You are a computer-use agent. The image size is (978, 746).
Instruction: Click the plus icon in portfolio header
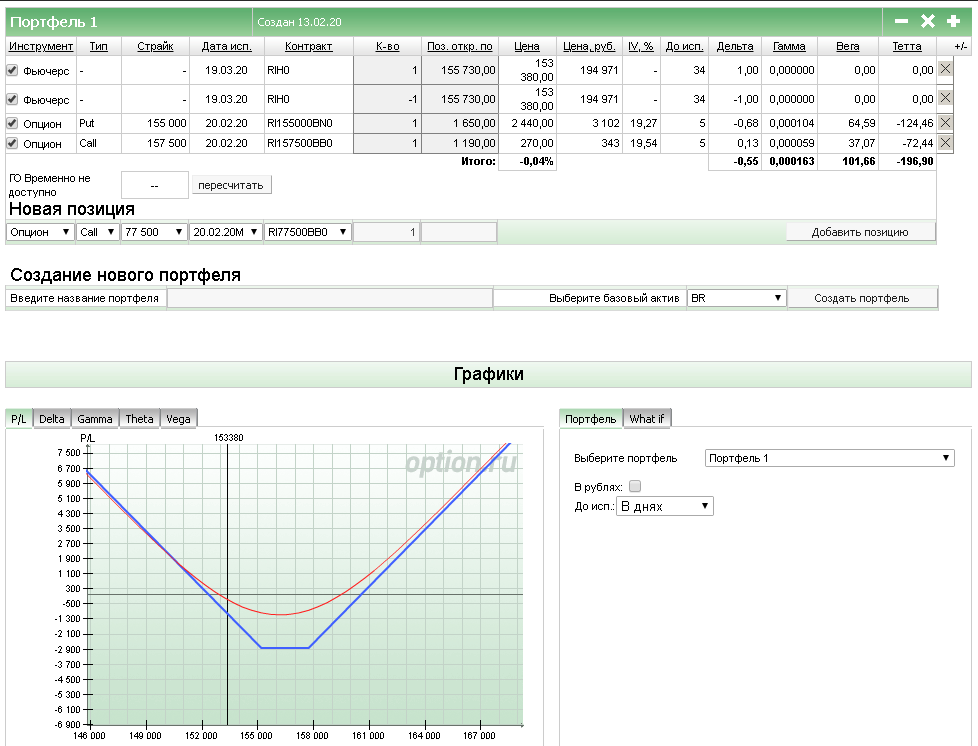tap(953, 21)
